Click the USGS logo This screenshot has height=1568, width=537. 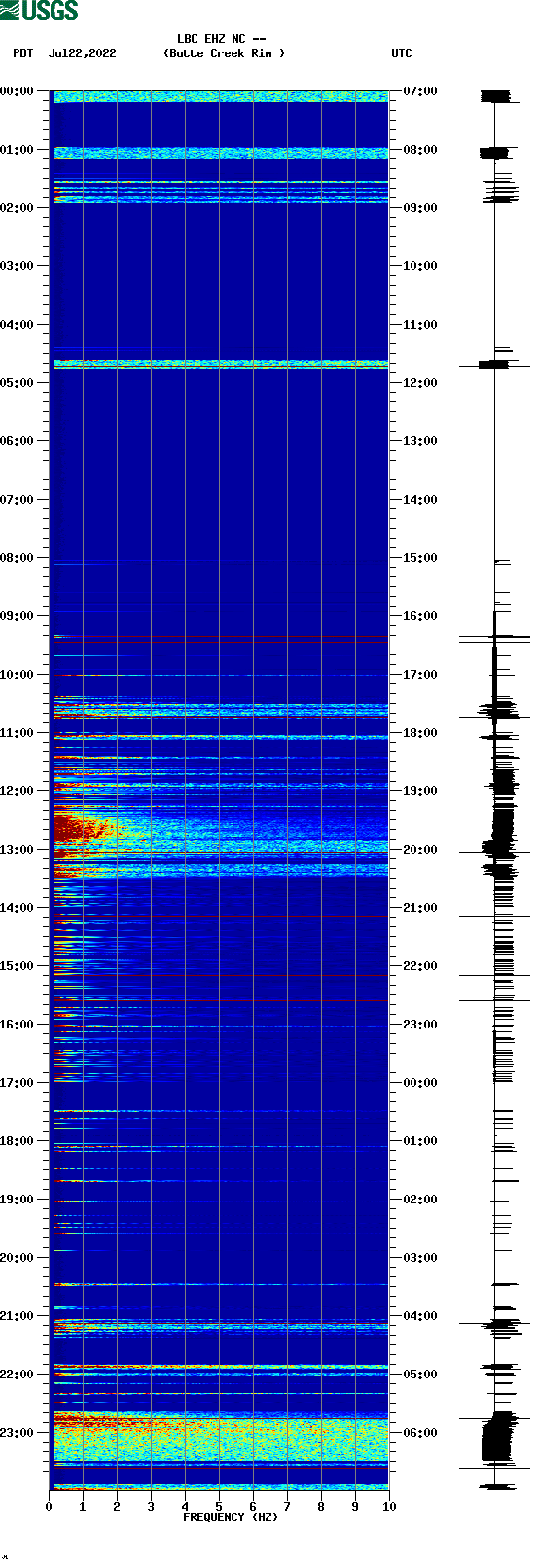39,11
